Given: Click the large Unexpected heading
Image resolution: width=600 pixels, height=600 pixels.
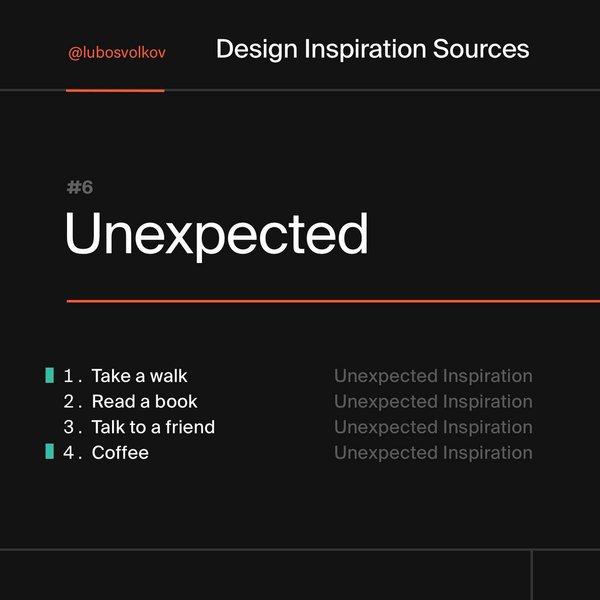Looking at the screenshot, I should tap(217, 235).
